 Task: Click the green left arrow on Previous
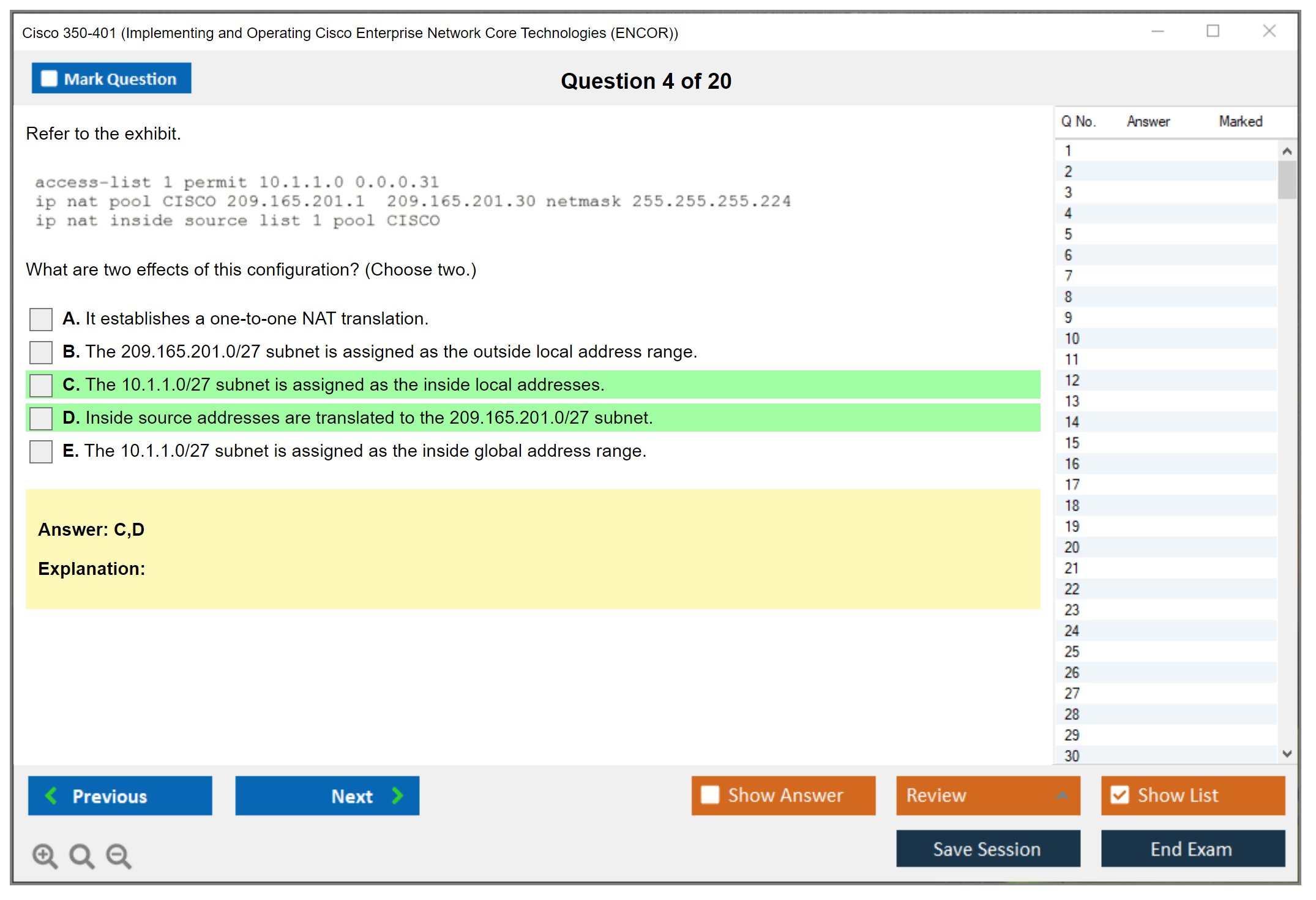click(51, 795)
